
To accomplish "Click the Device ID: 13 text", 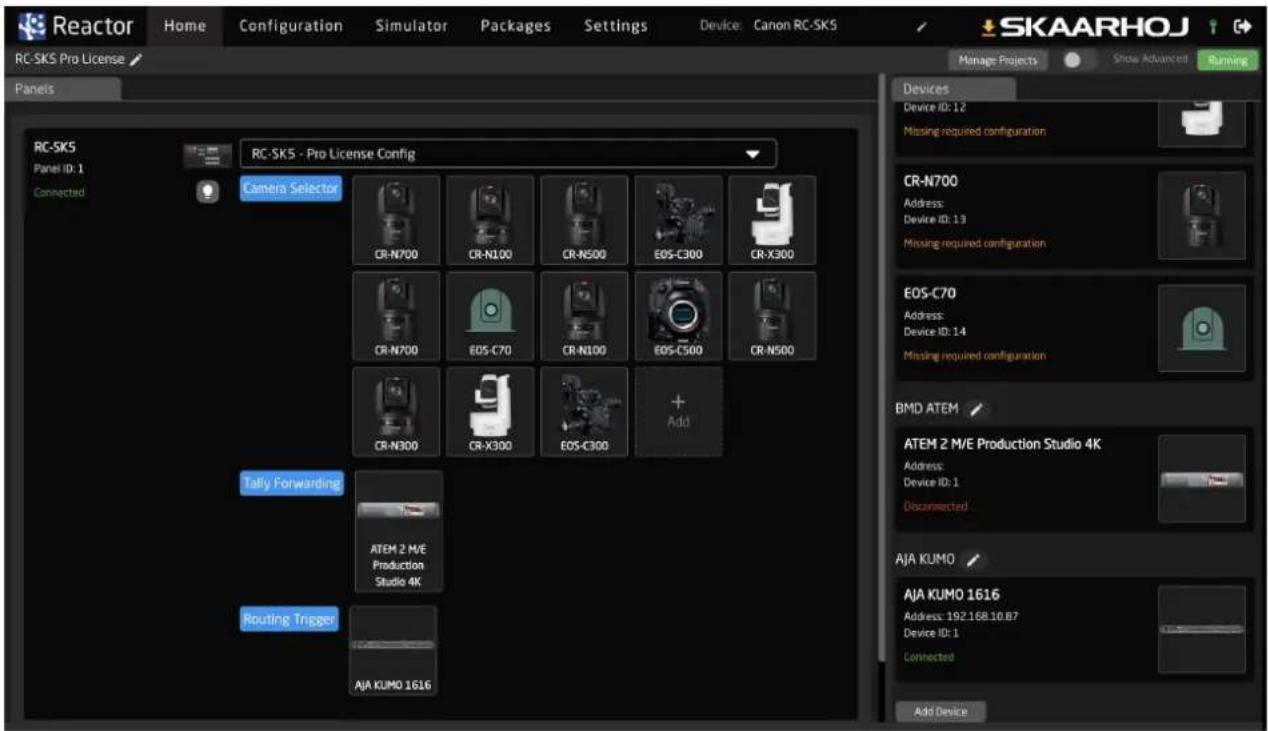I will pos(935,218).
